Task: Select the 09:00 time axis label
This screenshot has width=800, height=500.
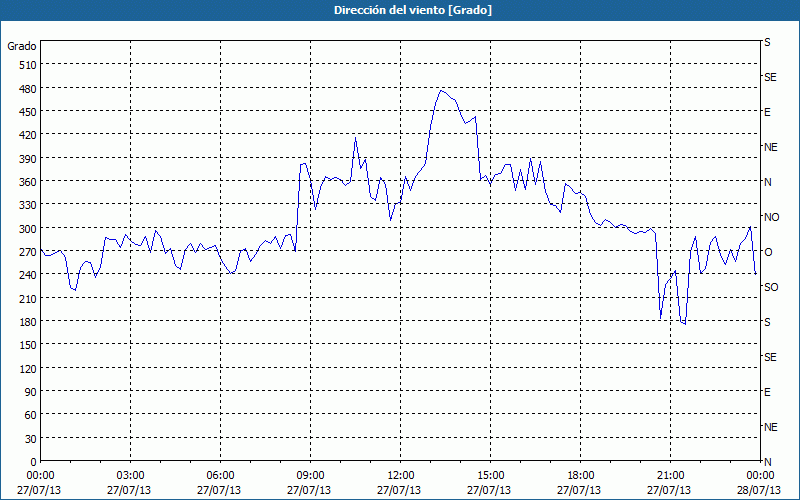Action: [x=310, y=476]
